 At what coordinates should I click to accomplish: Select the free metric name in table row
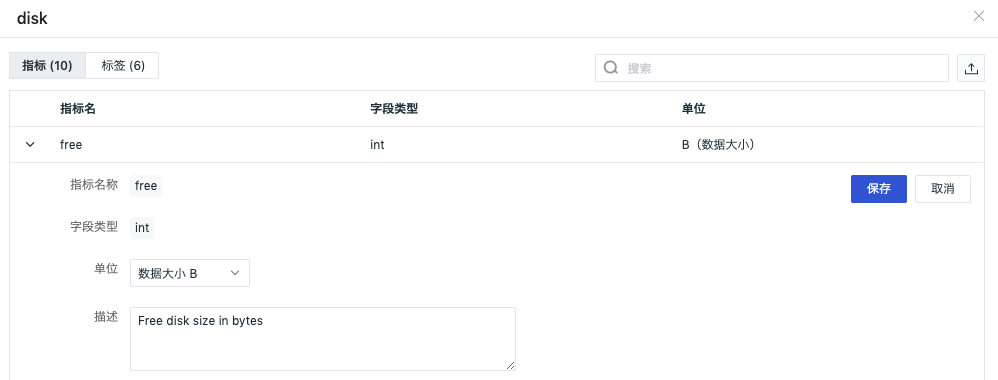(x=71, y=144)
